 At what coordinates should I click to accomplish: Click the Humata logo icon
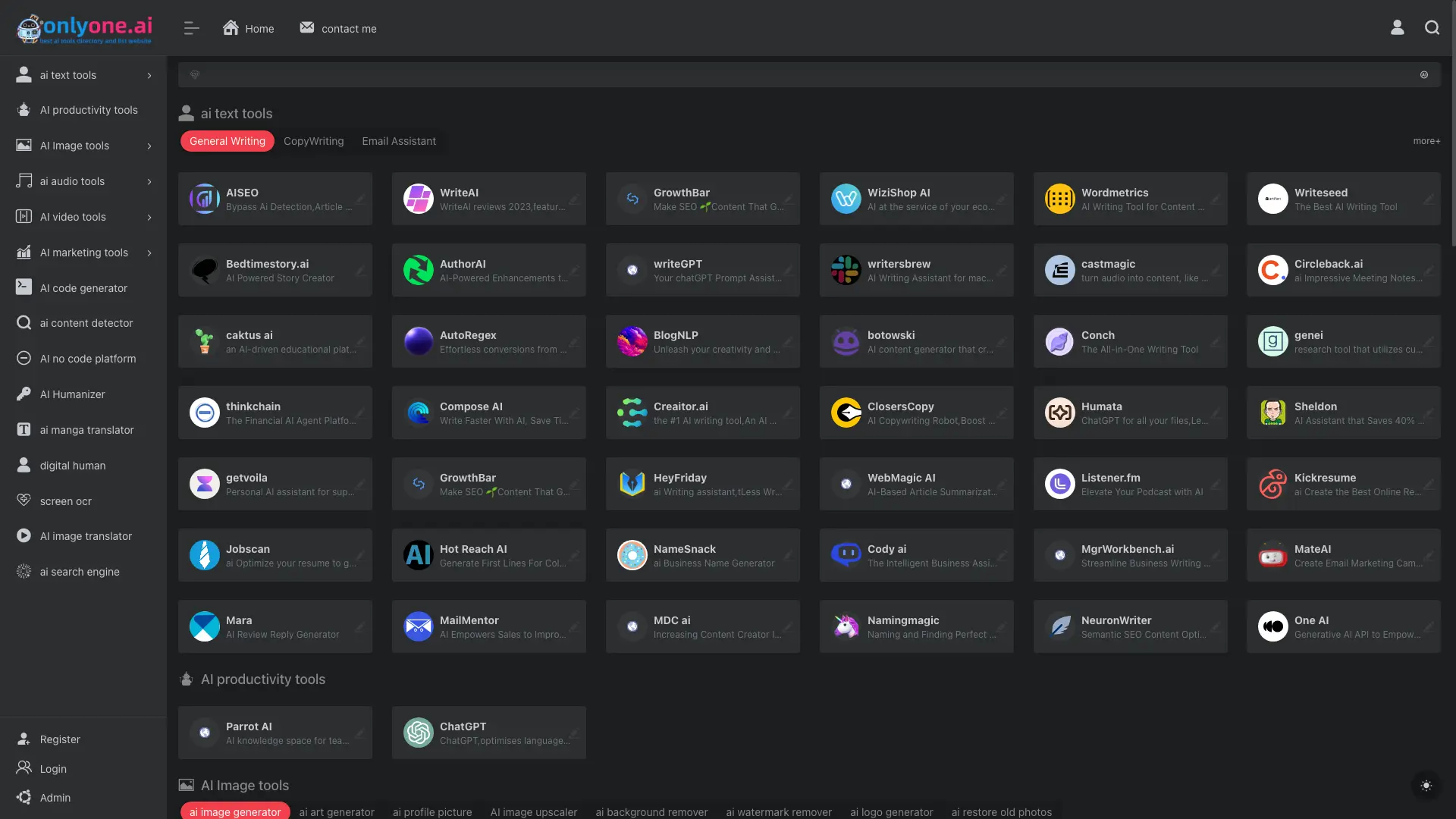[x=1060, y=413]
